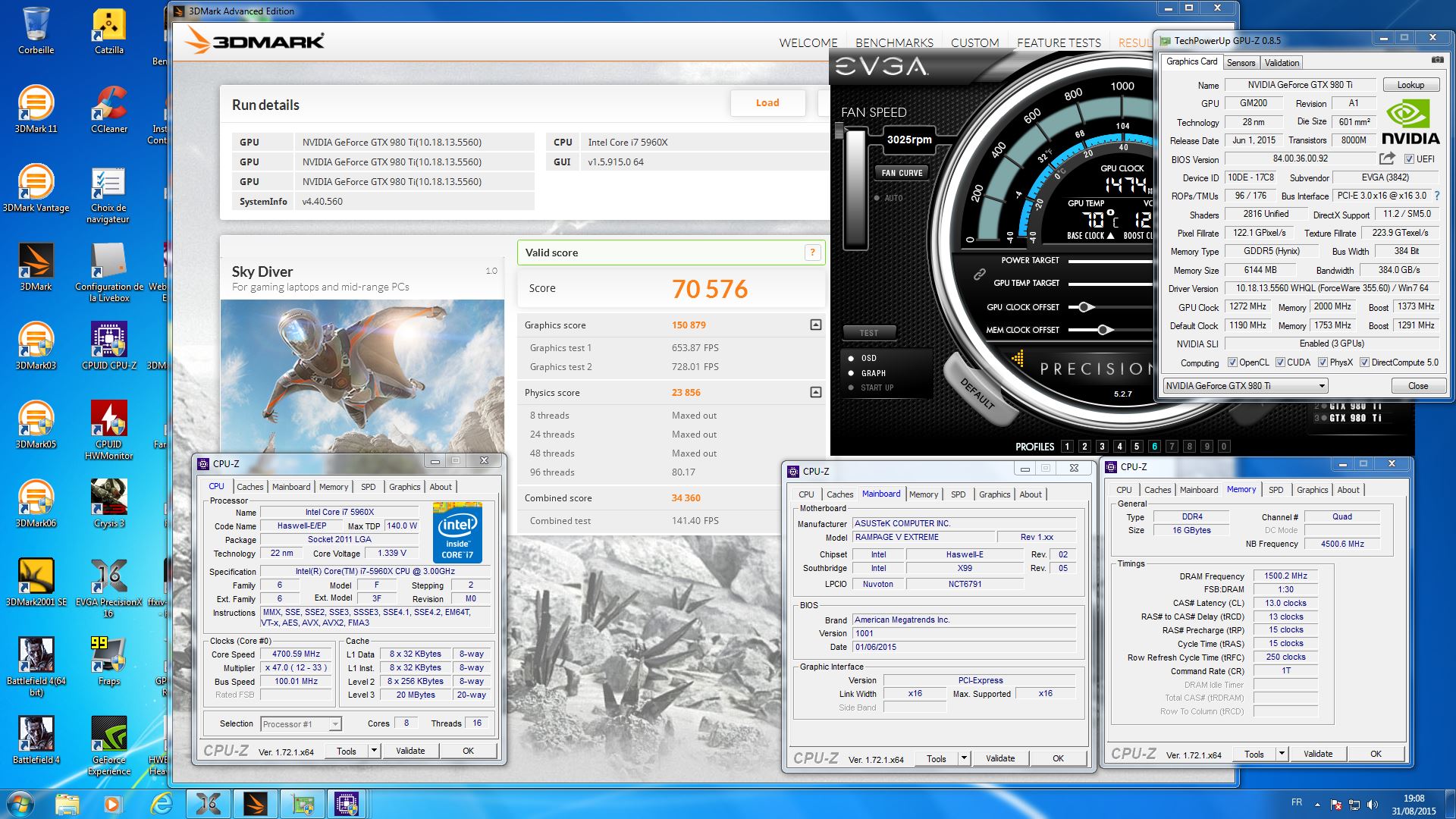Click the Close button in GPU-Z

[x=1417, y=386]
